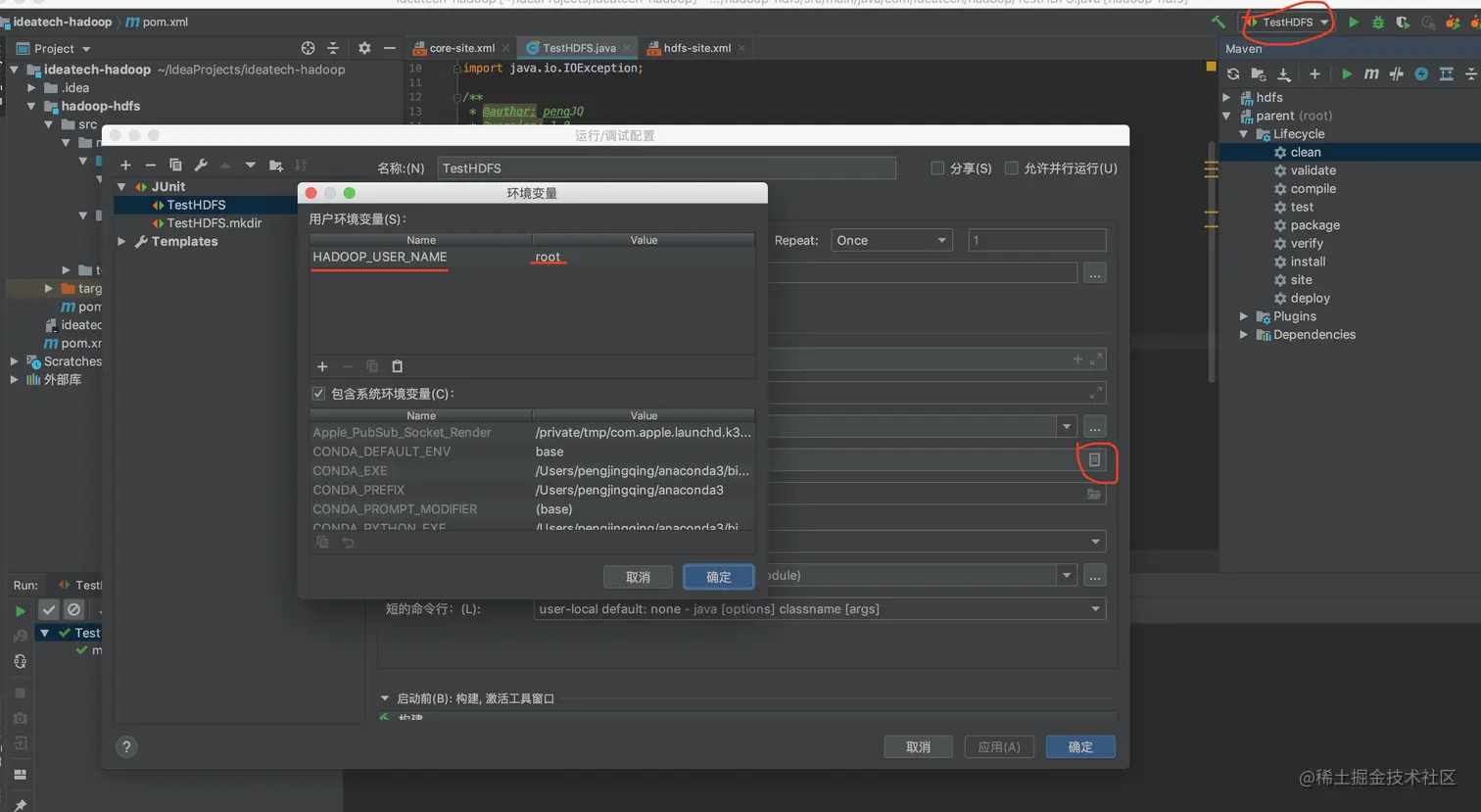
Task: Expand the Plugins node in Maven
Action: 1244,316
